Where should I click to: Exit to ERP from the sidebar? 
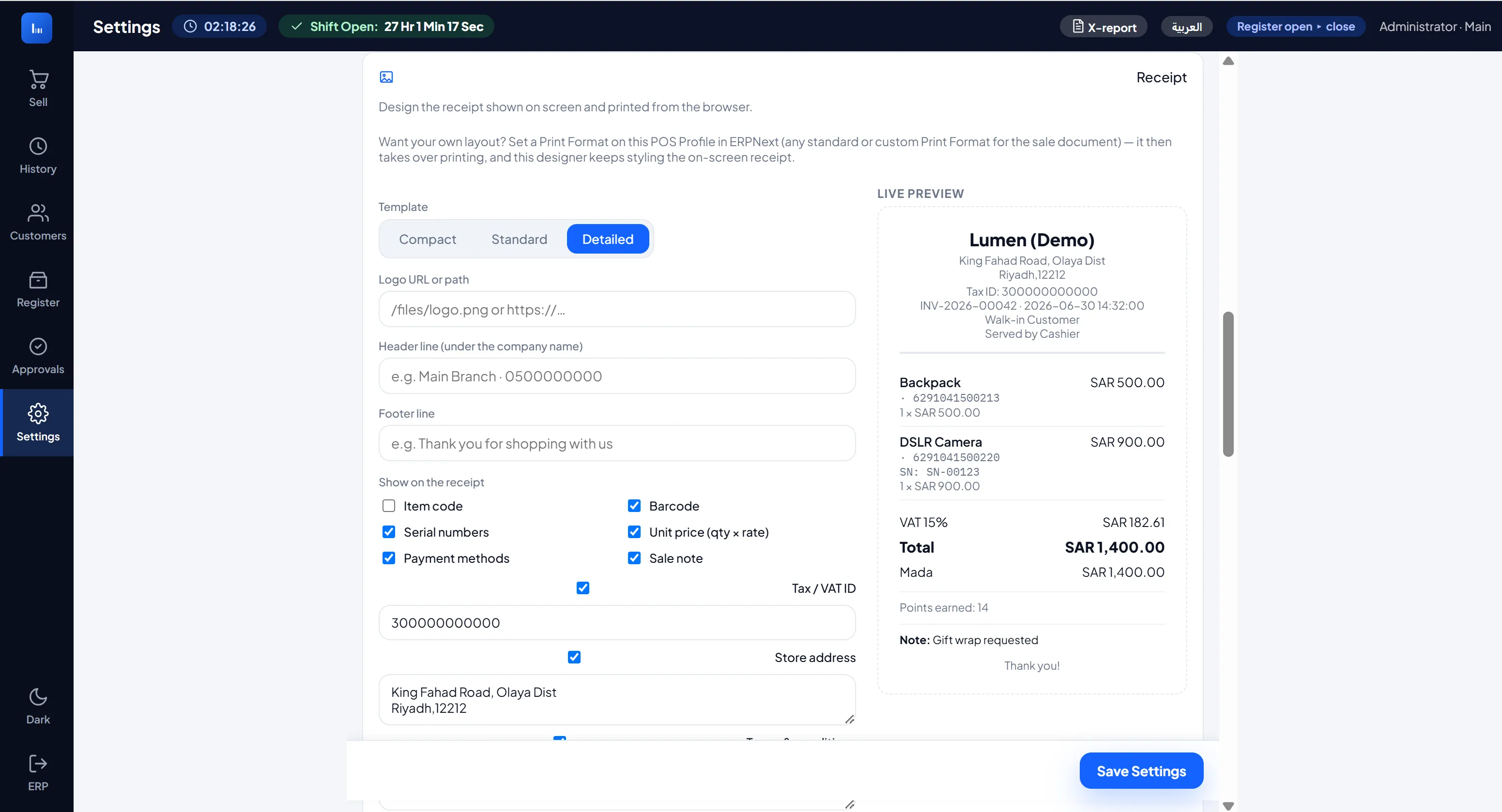(38, 773)
